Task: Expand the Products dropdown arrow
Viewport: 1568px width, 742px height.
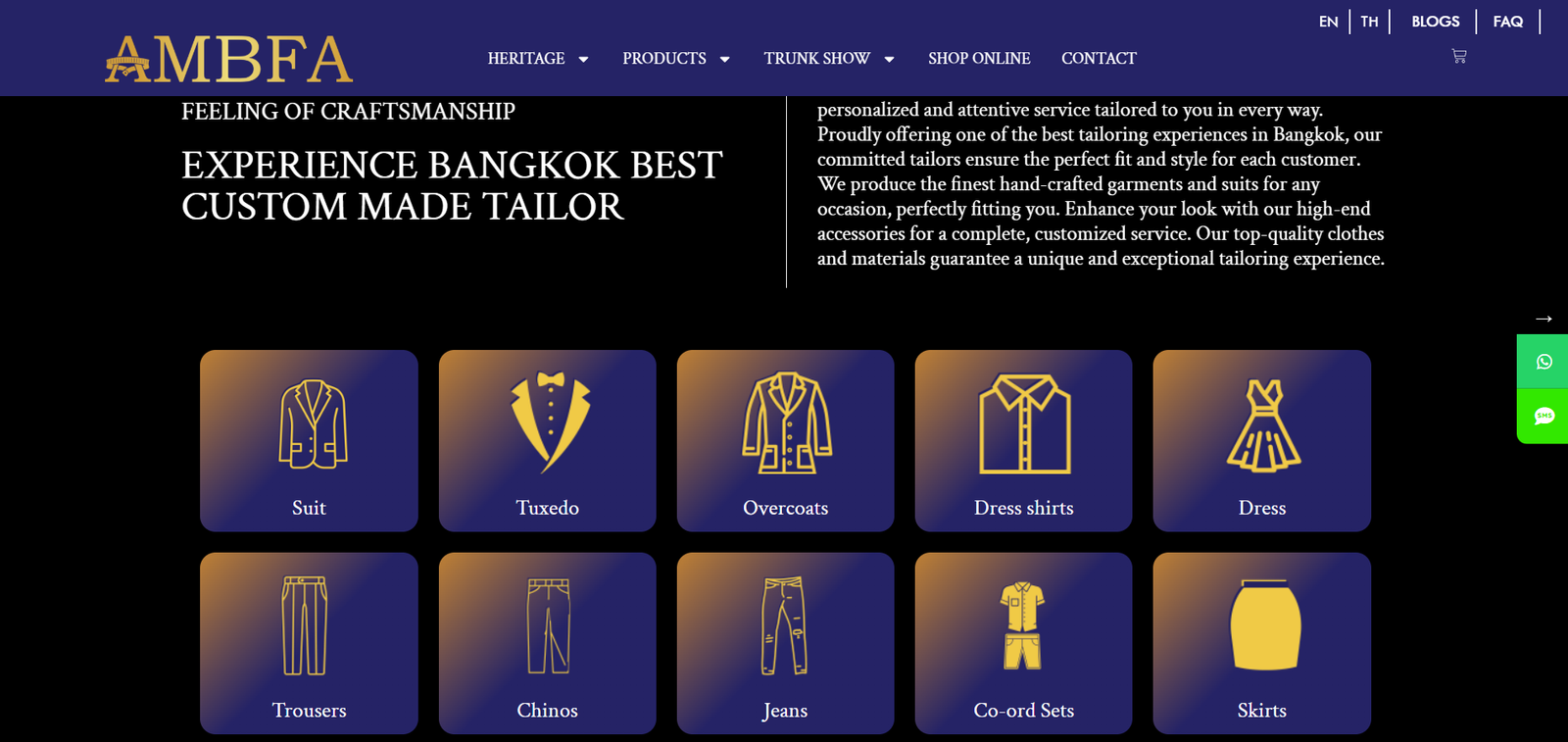Action: (725, 59)
